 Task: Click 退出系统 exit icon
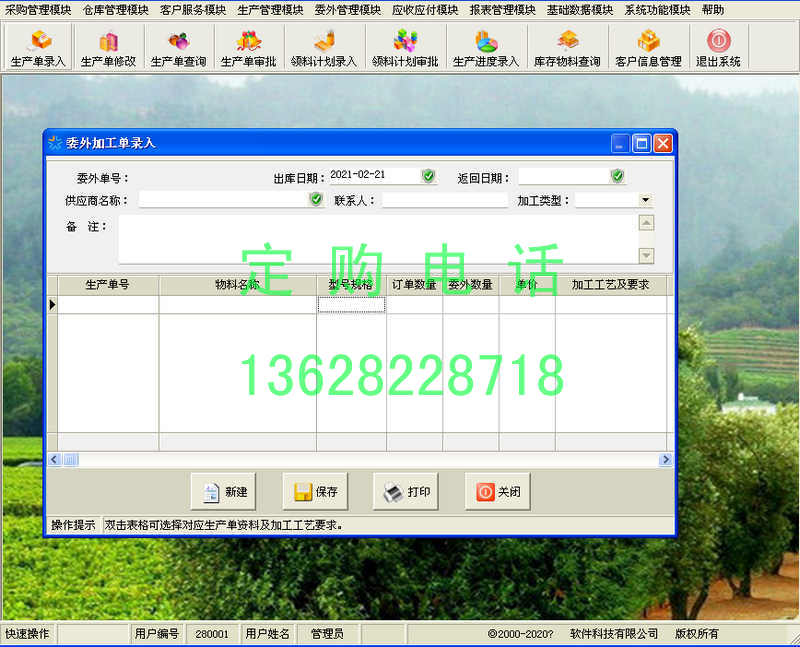[718, 48]
